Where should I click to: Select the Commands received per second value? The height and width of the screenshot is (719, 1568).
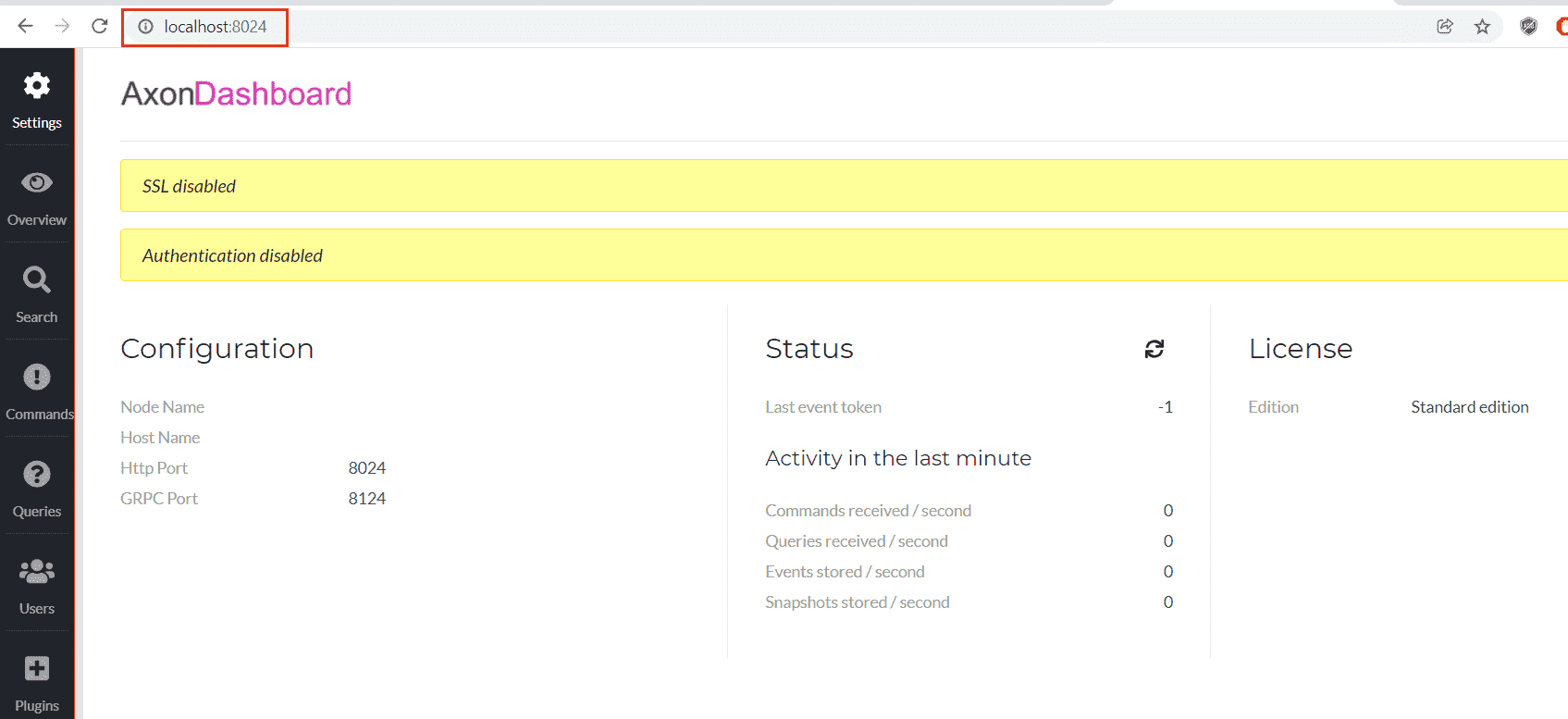[1168, 511]
